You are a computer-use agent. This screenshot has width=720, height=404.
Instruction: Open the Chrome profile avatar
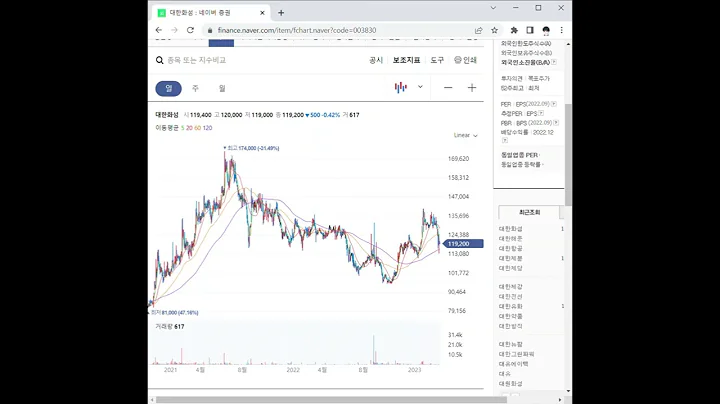(546, 30)
